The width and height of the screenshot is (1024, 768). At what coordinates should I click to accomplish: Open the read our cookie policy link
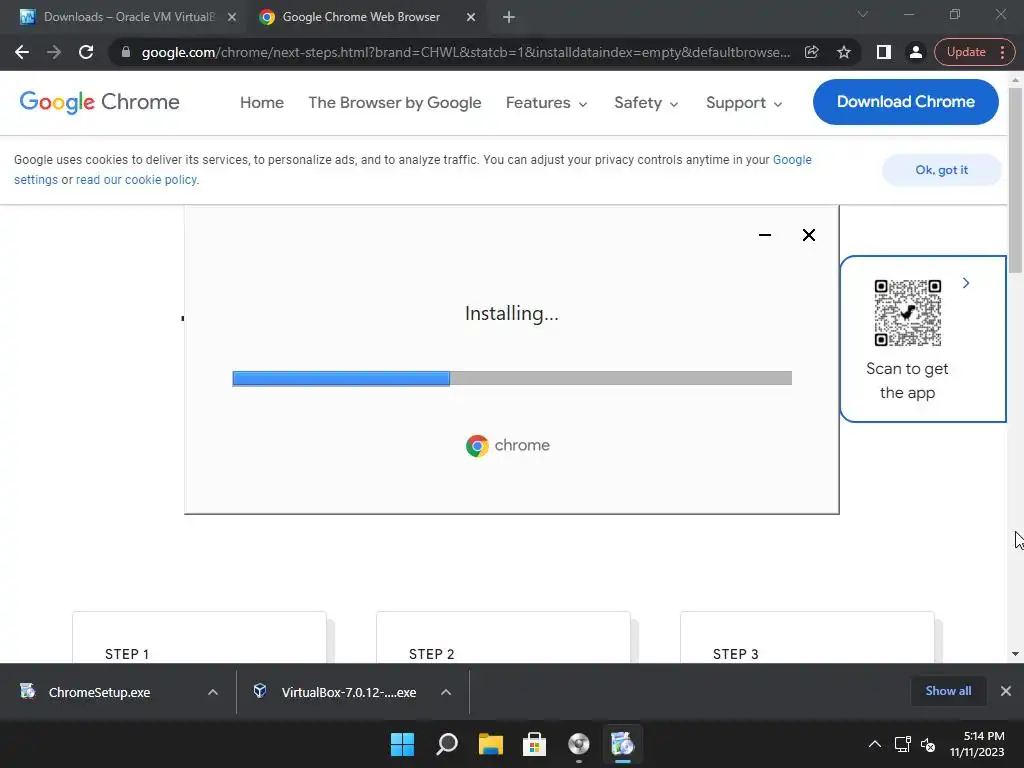tap(136, 180)
